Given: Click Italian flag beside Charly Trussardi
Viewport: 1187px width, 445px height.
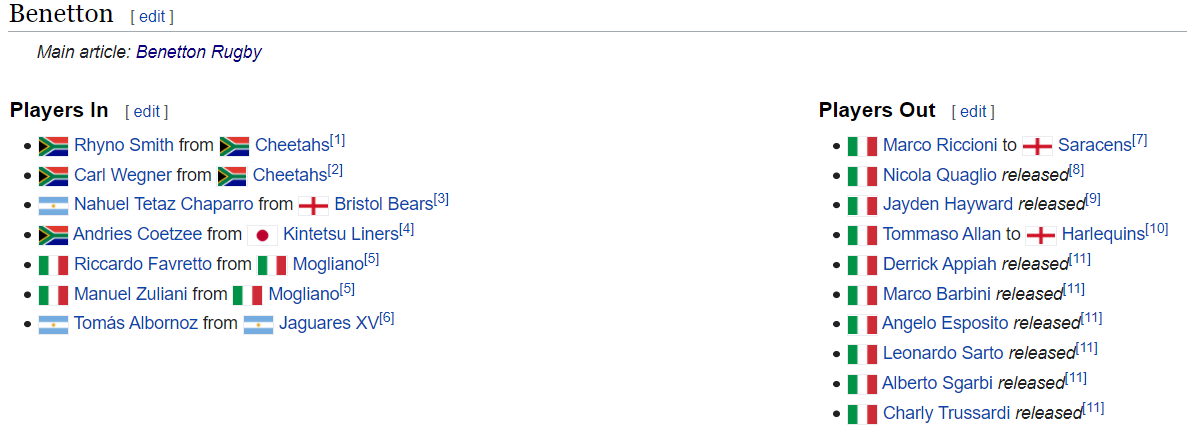Looking at the screenshot, I should (x=862, y=414).
